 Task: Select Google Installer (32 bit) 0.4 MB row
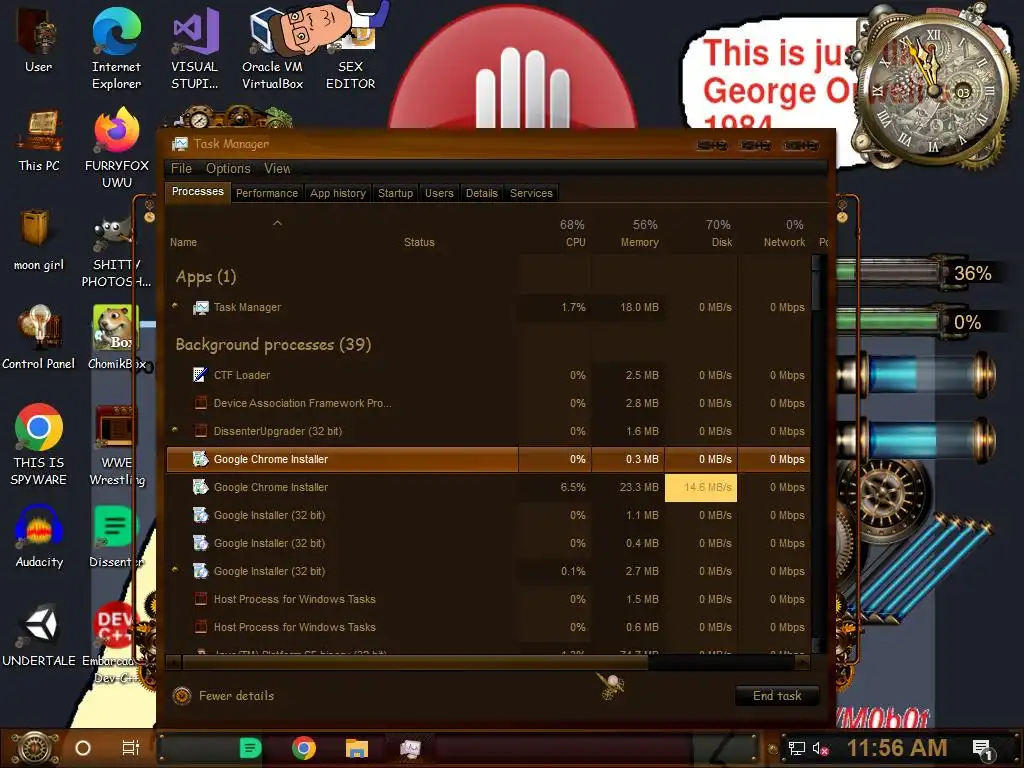488,543
